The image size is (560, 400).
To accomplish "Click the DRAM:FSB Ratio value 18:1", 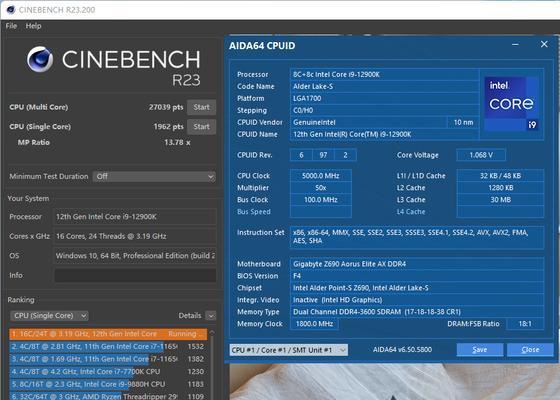I will (x=525, y=324).
